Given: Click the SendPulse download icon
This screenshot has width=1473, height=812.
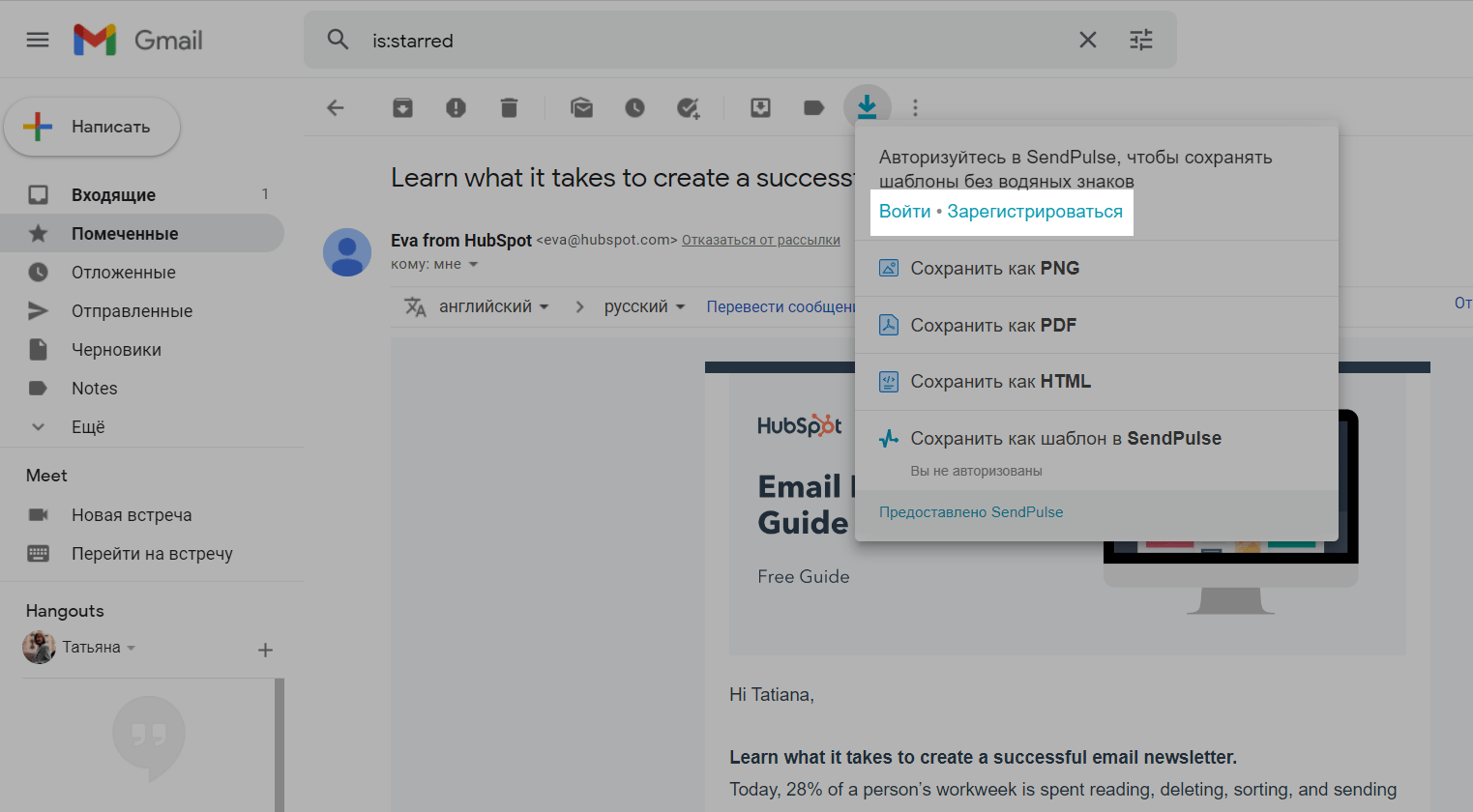Looking at the screenshot, I should (867, 107).
